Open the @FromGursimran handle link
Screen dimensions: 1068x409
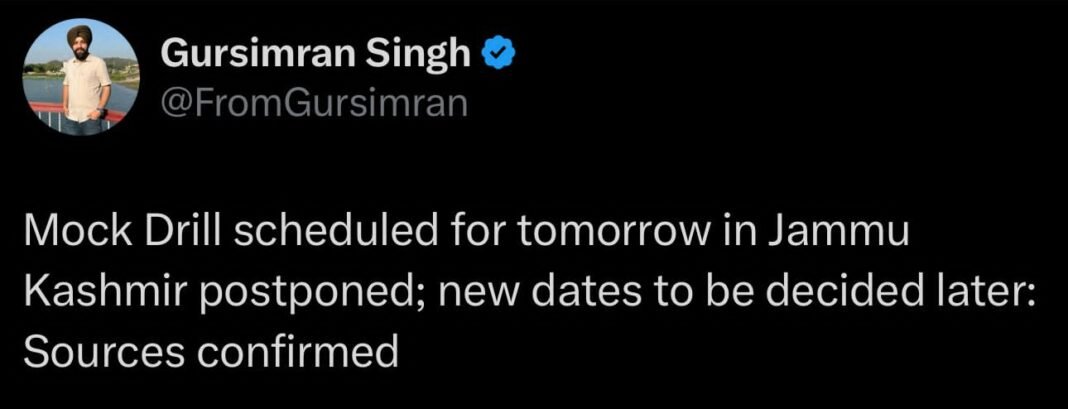314,104
